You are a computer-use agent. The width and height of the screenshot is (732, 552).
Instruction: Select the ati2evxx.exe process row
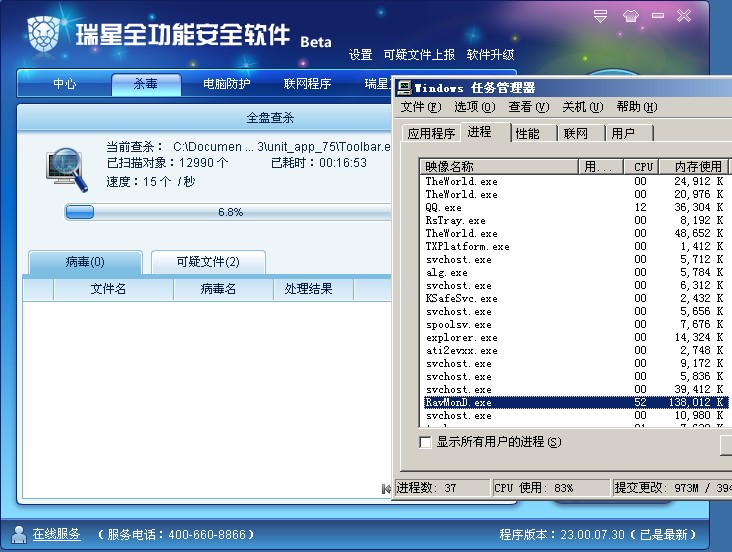(x=574, y=351)
